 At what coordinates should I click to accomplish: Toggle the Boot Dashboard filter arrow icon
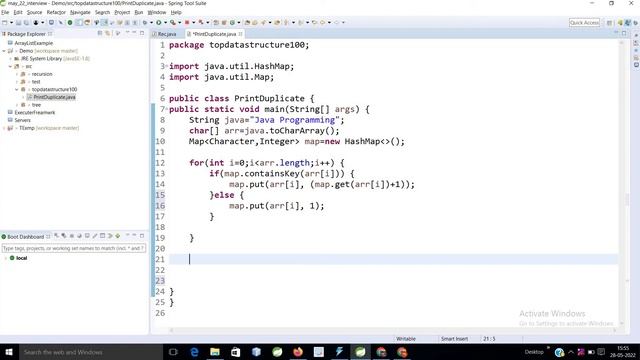click(x=110, y=236)
